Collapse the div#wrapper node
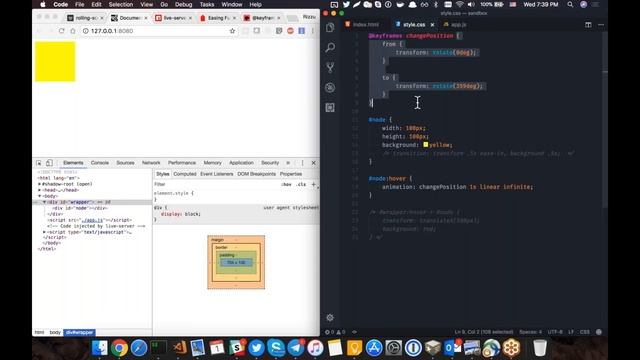640x360 pixels. click(44, 202)
